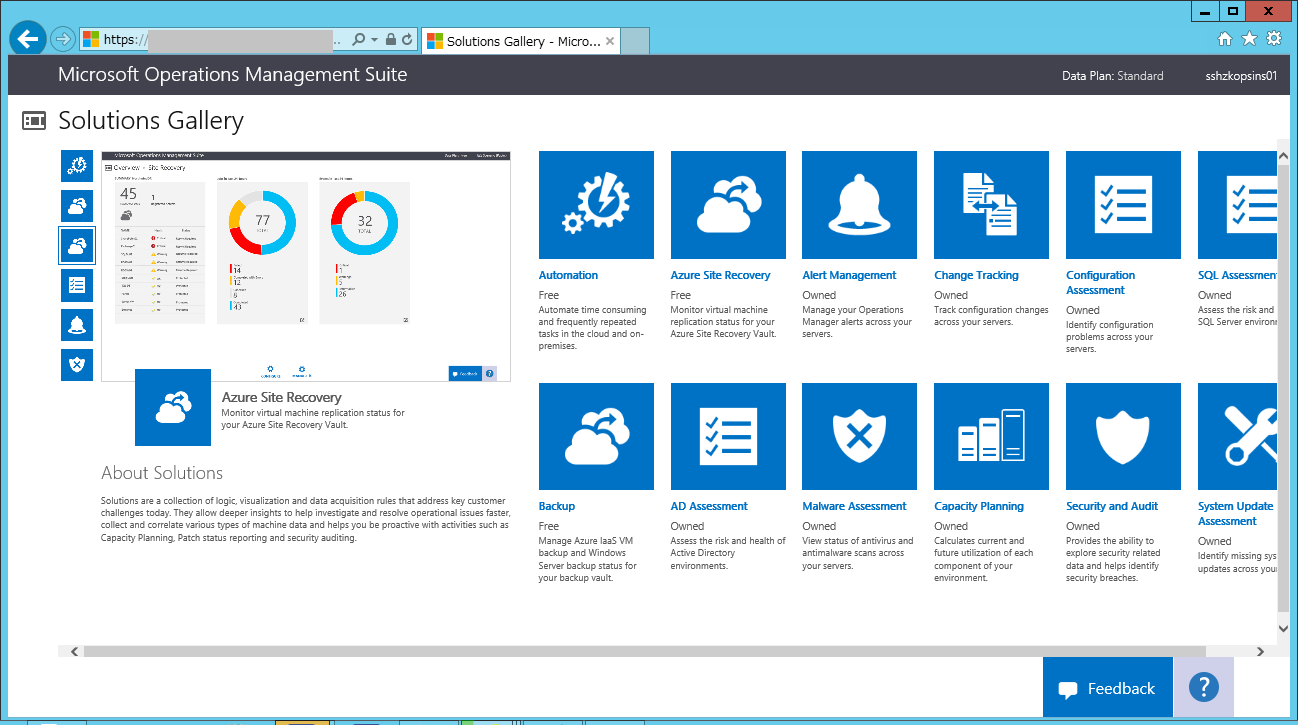The height and width of the screenshot is (725, 1298).
Task: Select the bell thumbnail in preview sidebar
Action: 77,325
